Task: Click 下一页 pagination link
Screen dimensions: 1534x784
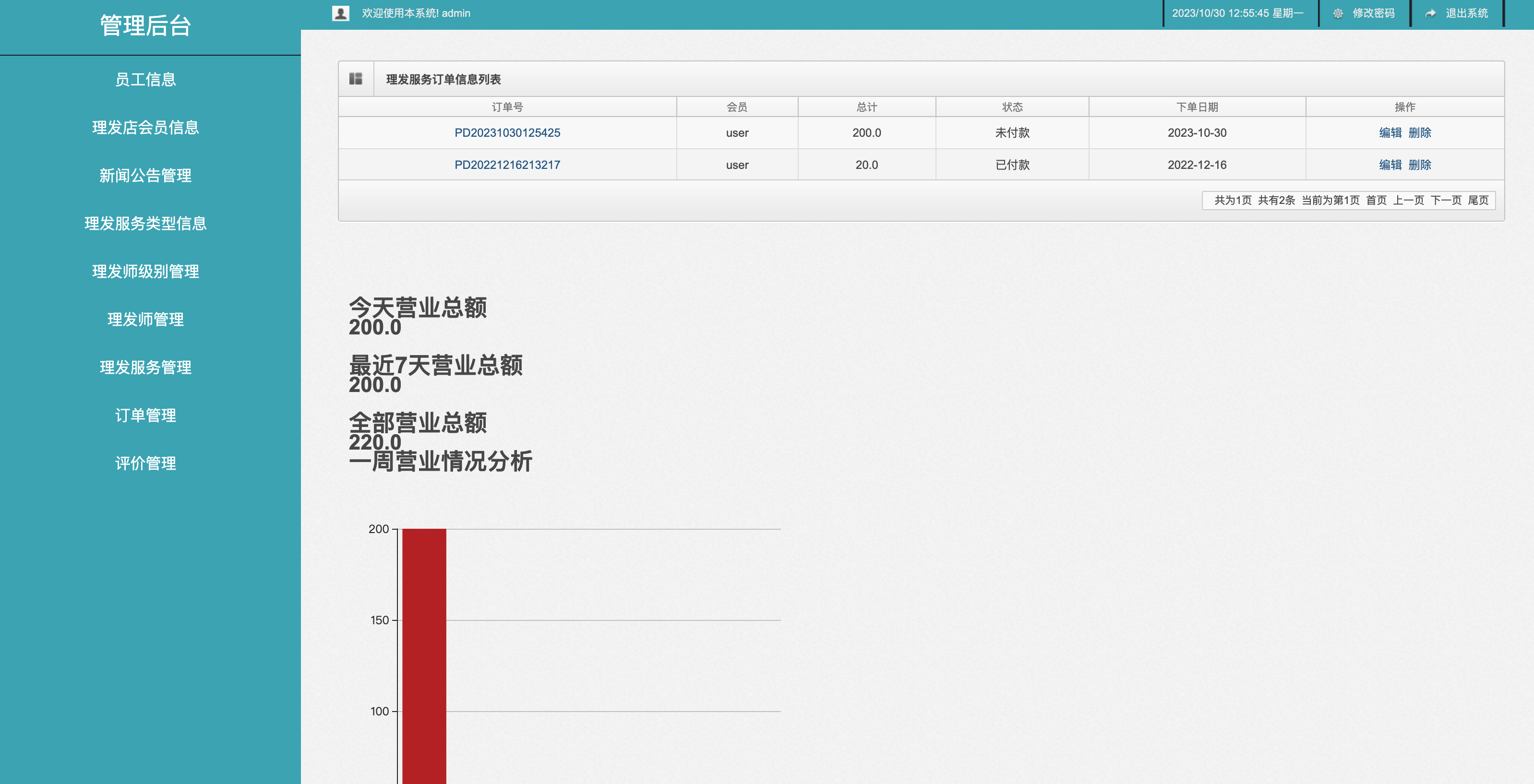Action: pyautogui.click(x=1445, y=201)
